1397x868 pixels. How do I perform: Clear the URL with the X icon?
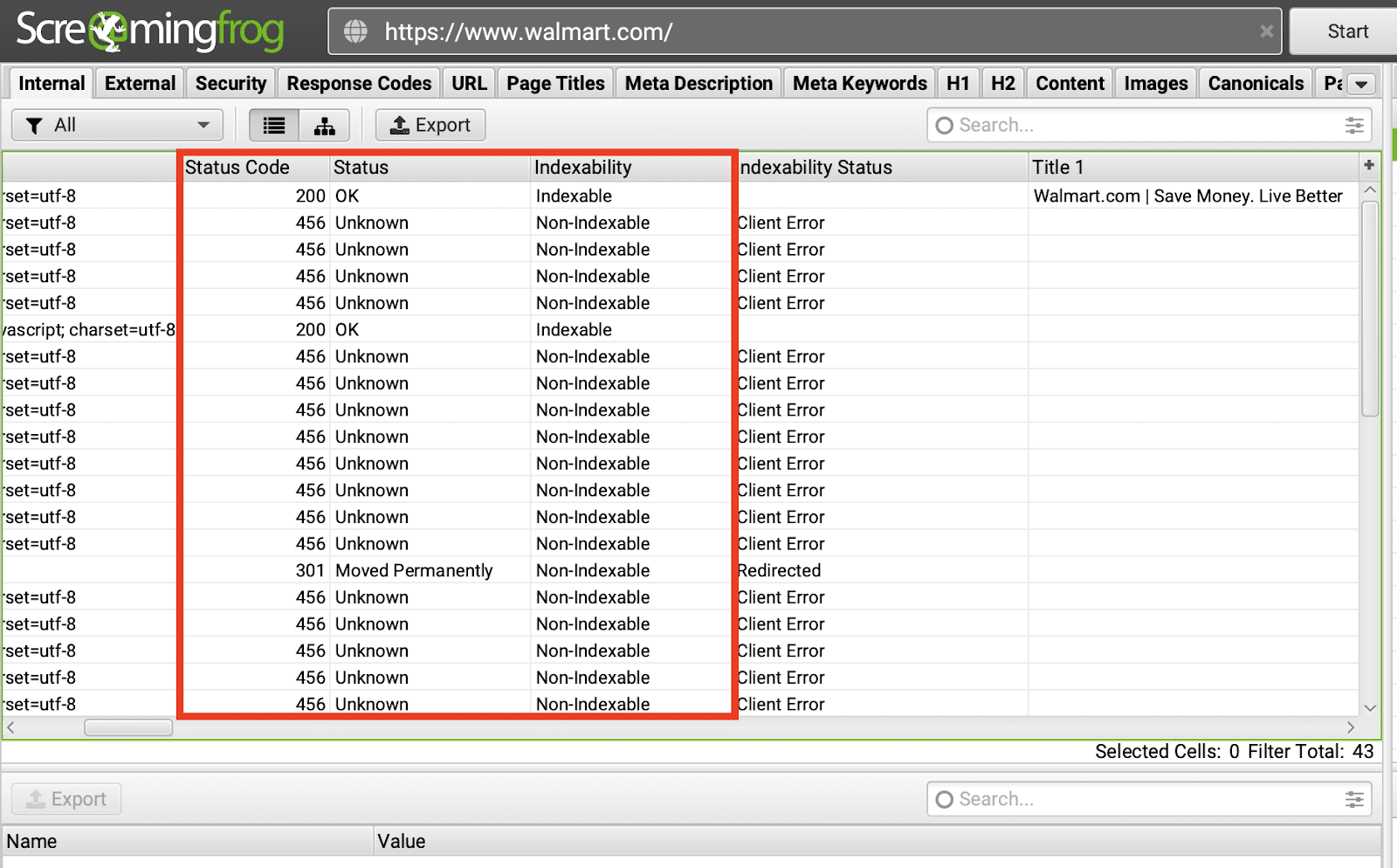pos(1266,31)
